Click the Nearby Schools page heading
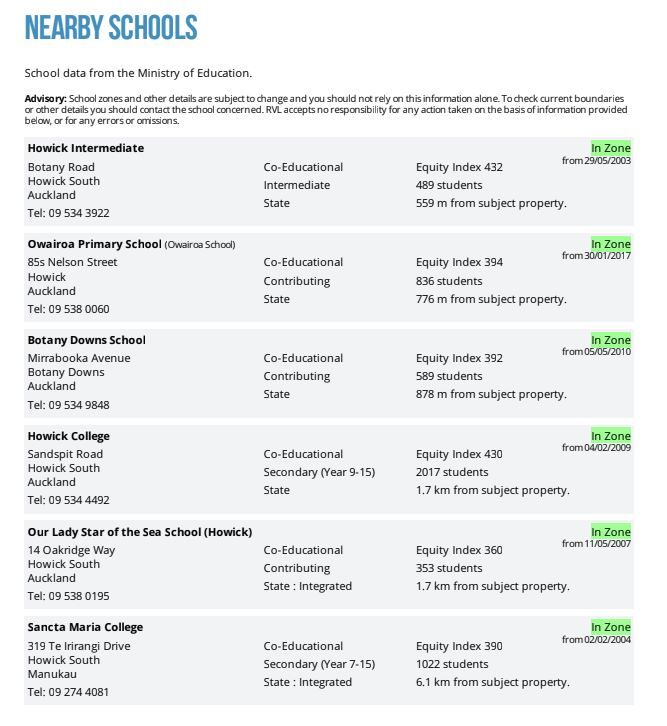This screenshot has width=667, height=726. [x=111, y=28]
